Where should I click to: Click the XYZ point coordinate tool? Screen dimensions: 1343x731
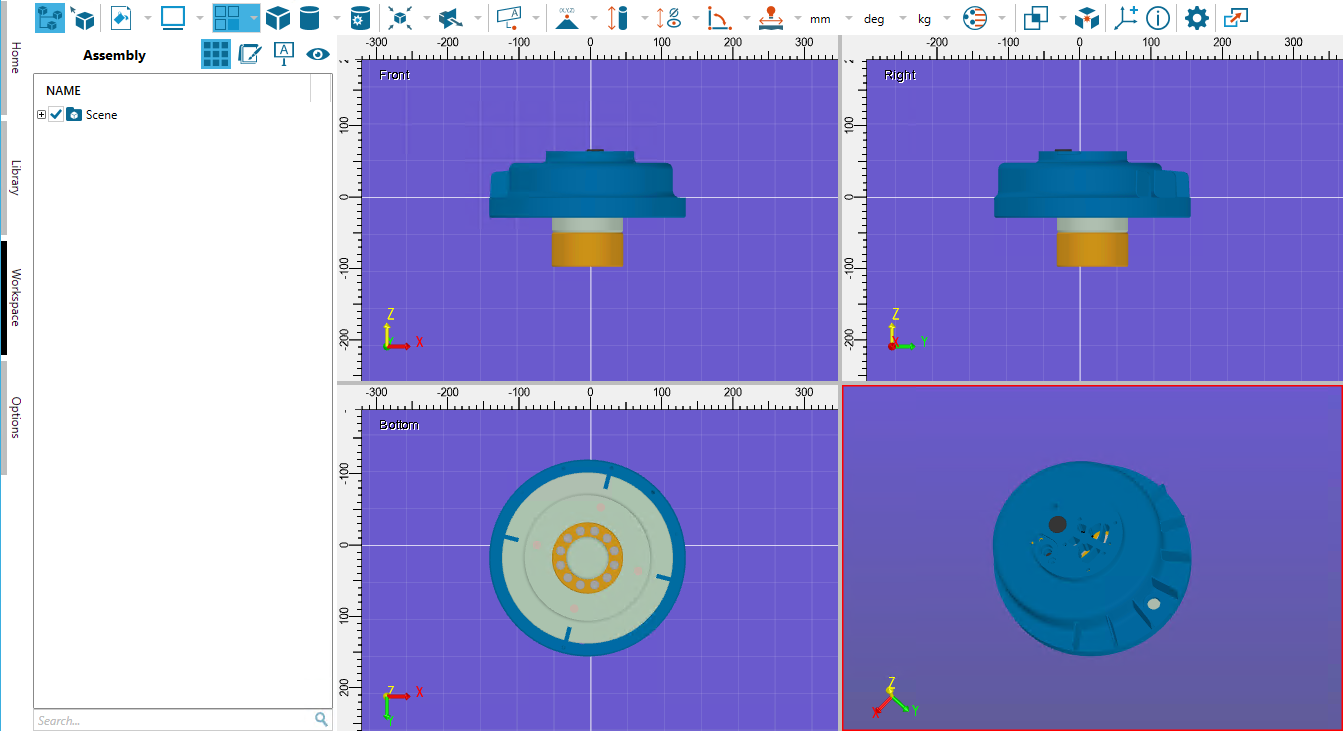click(x=567, y=18)
